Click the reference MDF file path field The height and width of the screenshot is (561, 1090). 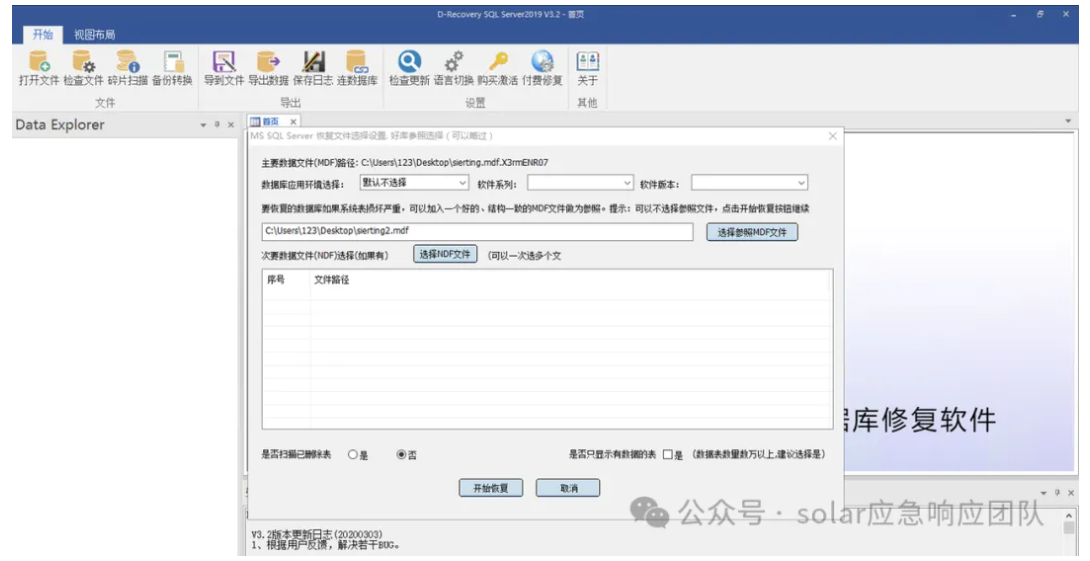(x=477, y=231)
